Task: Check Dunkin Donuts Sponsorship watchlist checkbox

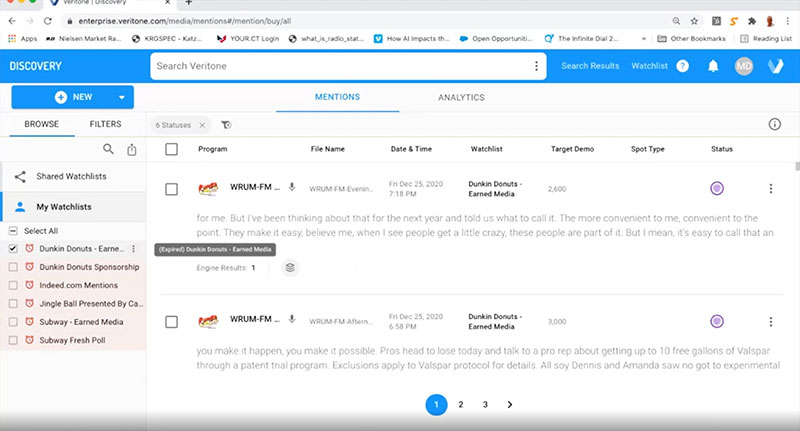Action: (x=13, y=267)
